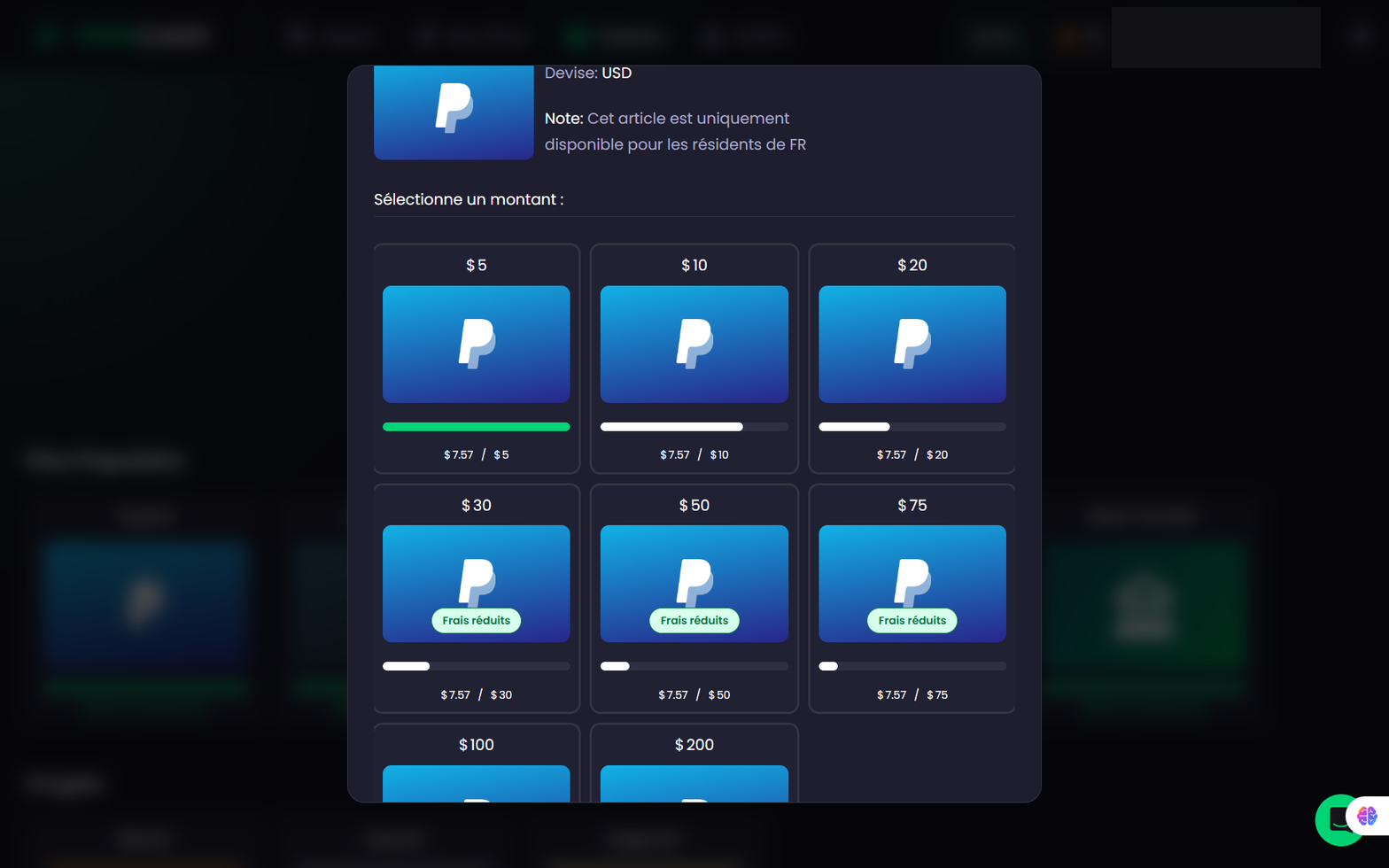Click the note about FR residents
This screenshot has width=1389, height=868.
pos(675,131)
